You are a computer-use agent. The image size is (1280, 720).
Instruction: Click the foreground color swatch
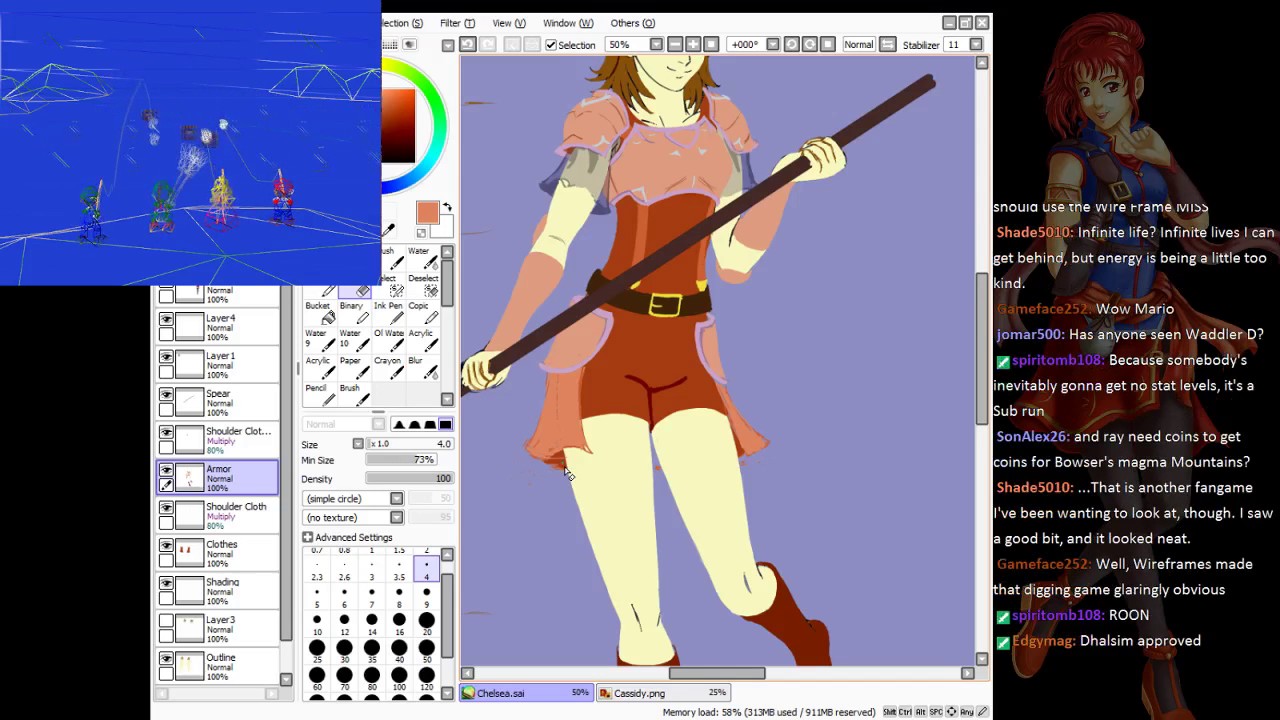[x=427, y=212]
